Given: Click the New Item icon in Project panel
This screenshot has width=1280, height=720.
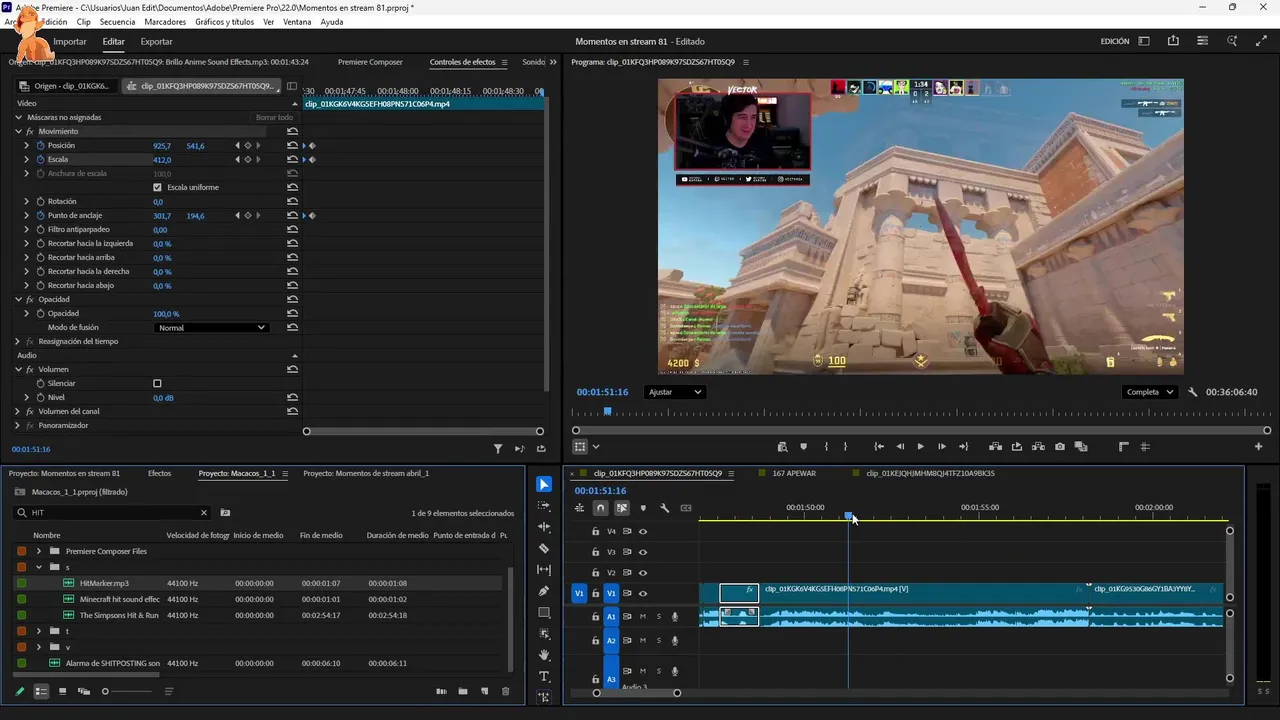Looking at the screenshot, I should point(484,691).
